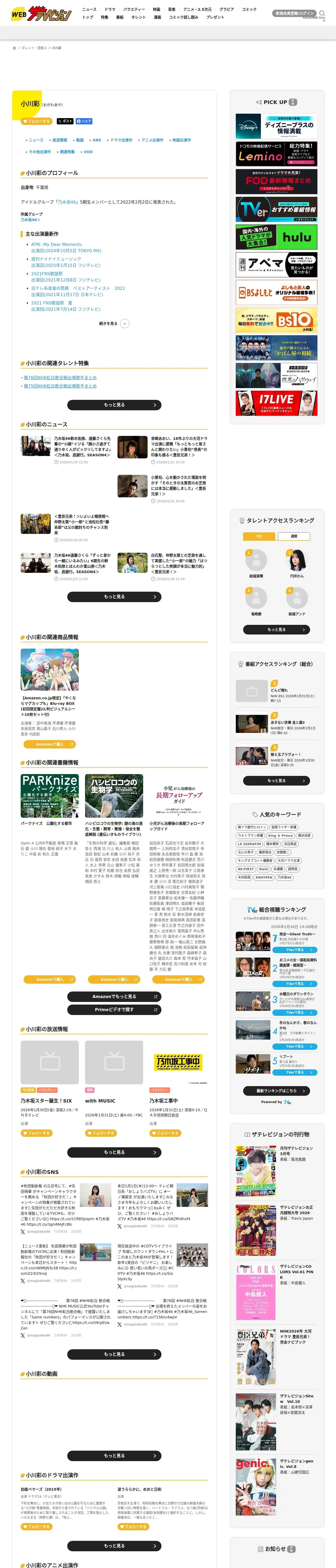Screen dimensions: 336x1568
Task: Open the 週刊アベマ banner
Action: (x=276, y=265)
